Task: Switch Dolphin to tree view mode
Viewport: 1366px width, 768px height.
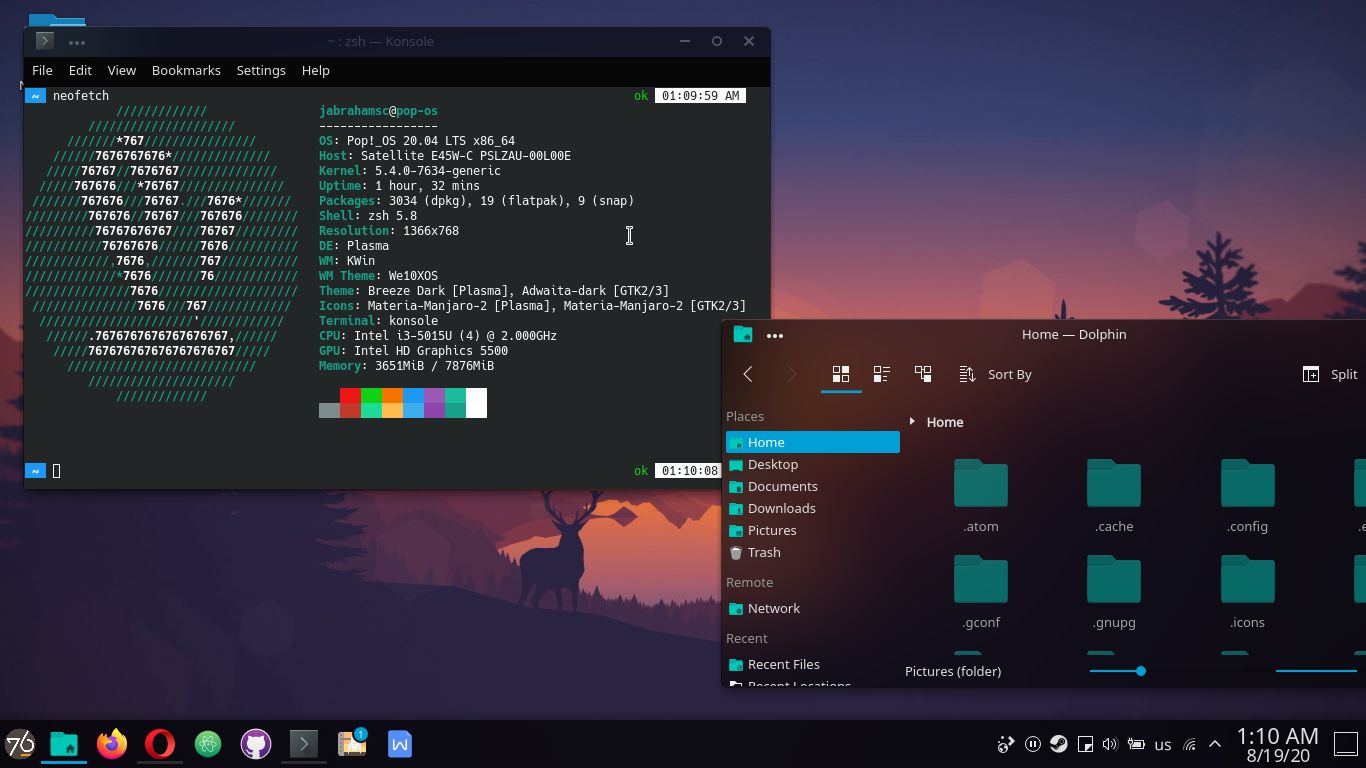Action: (923, 374)
